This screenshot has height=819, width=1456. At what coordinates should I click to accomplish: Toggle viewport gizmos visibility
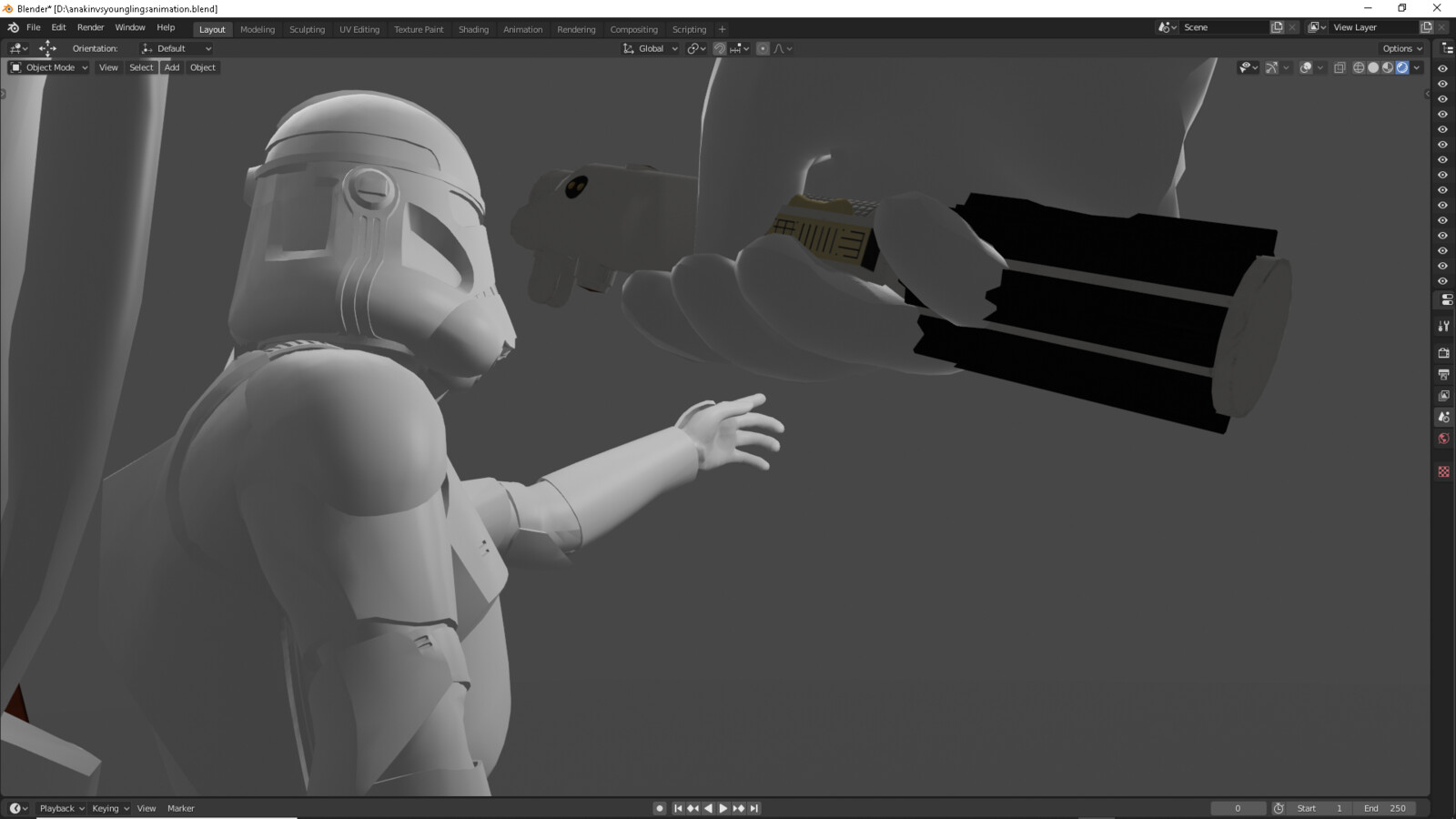(x=1271, y=67)
